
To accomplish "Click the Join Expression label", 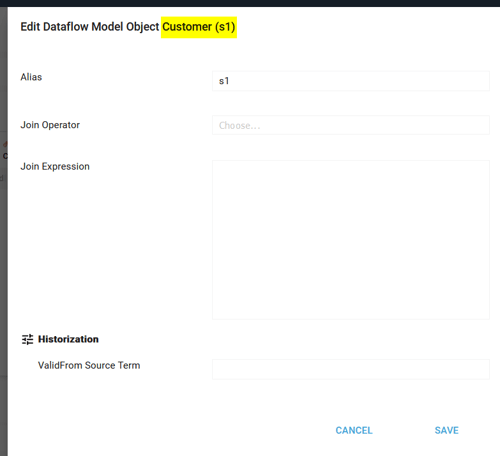I will pos(55,166).
